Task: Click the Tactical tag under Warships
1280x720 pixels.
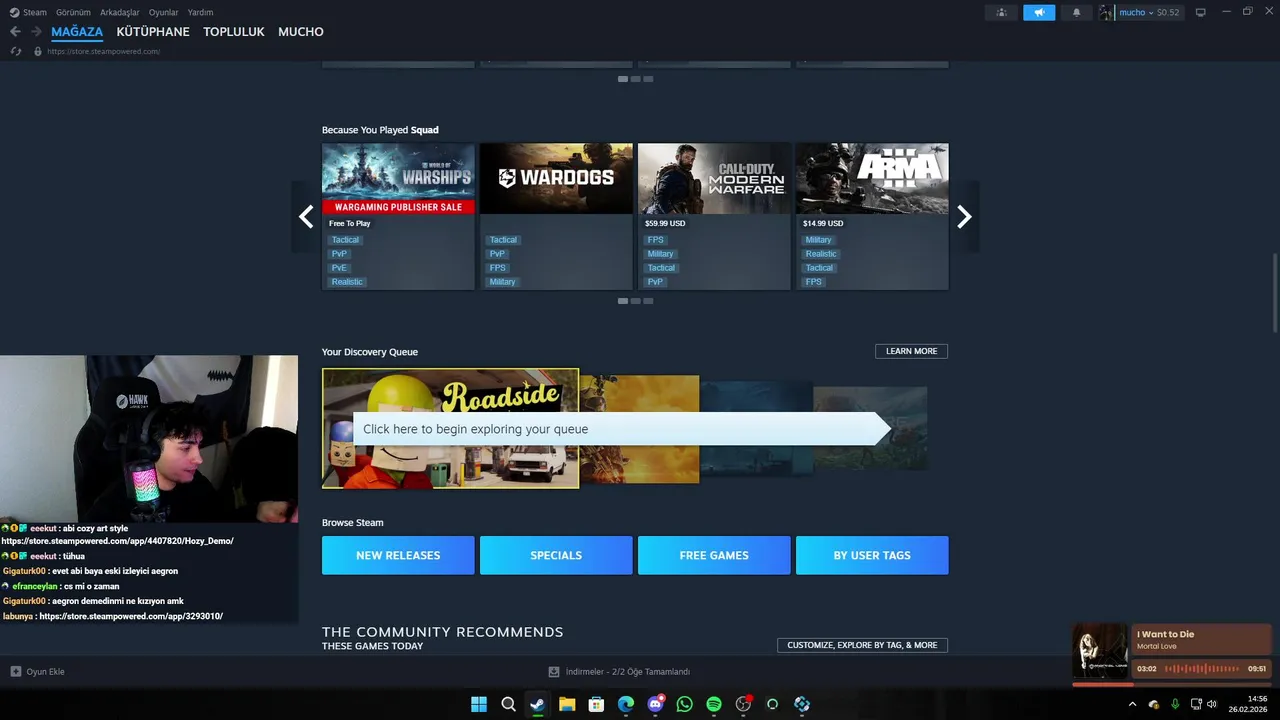Action: (x=345, y=240)
